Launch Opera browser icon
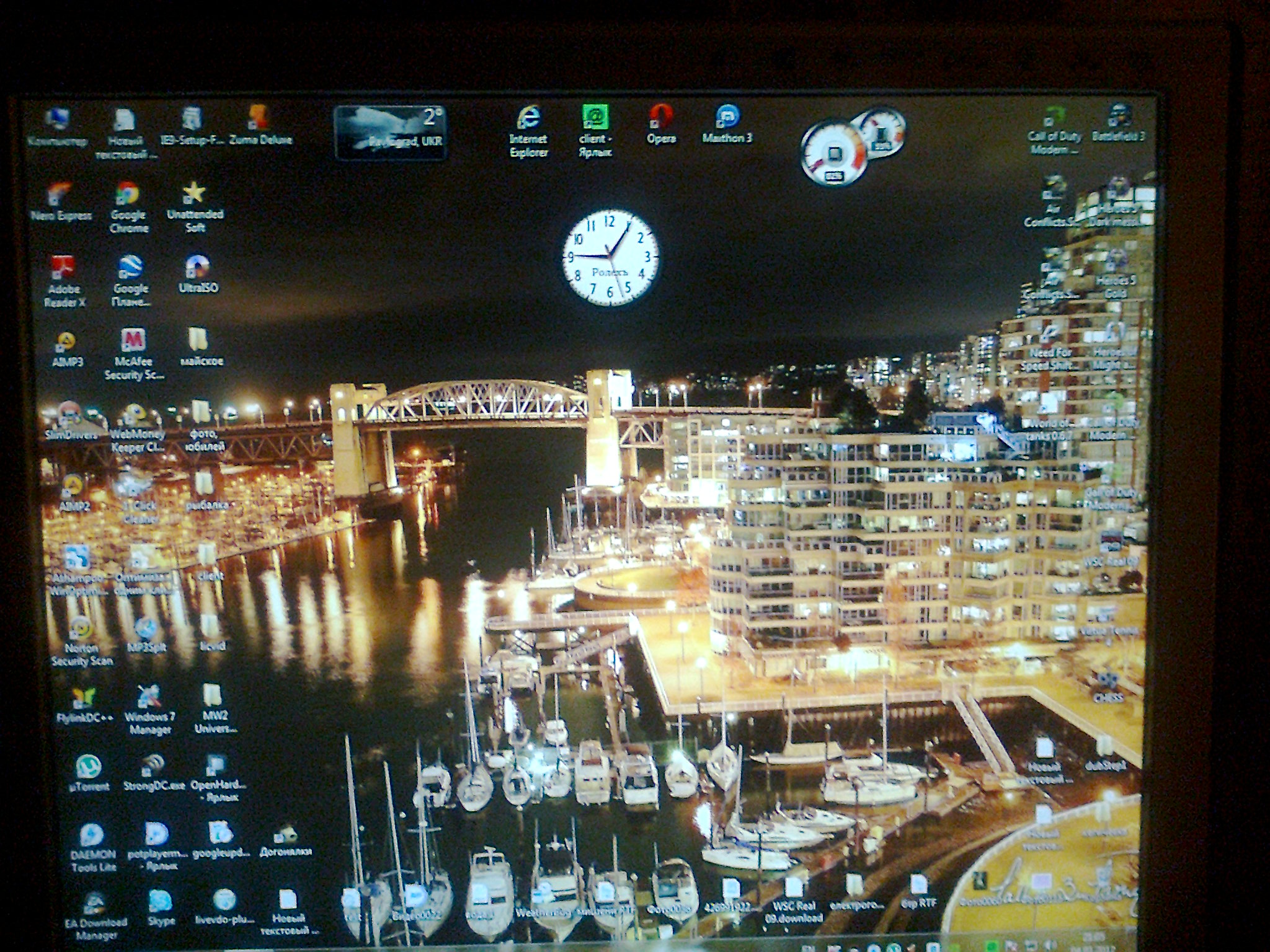The height and width of the screenshot is (952, 1270). pos(661,117)
